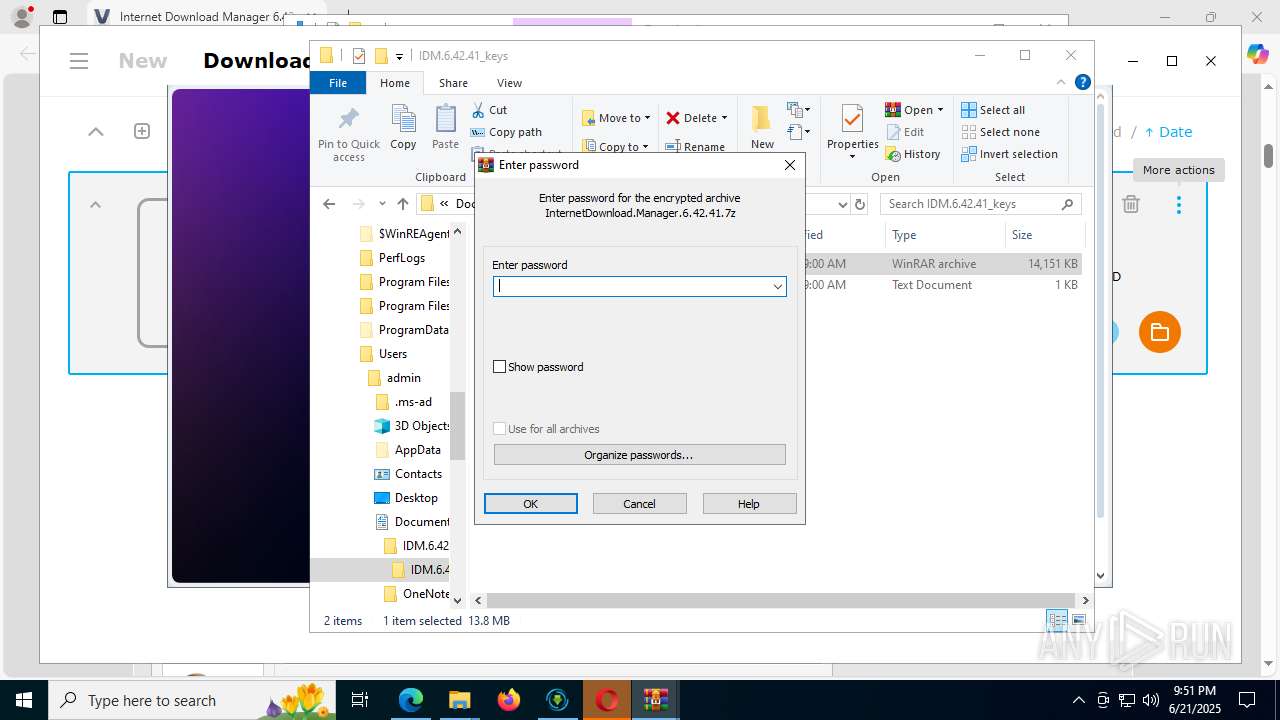Viewport: 1280px width, 720px height.
Task: Switch to details view icon in status bar
Action: coord(1057,621)
